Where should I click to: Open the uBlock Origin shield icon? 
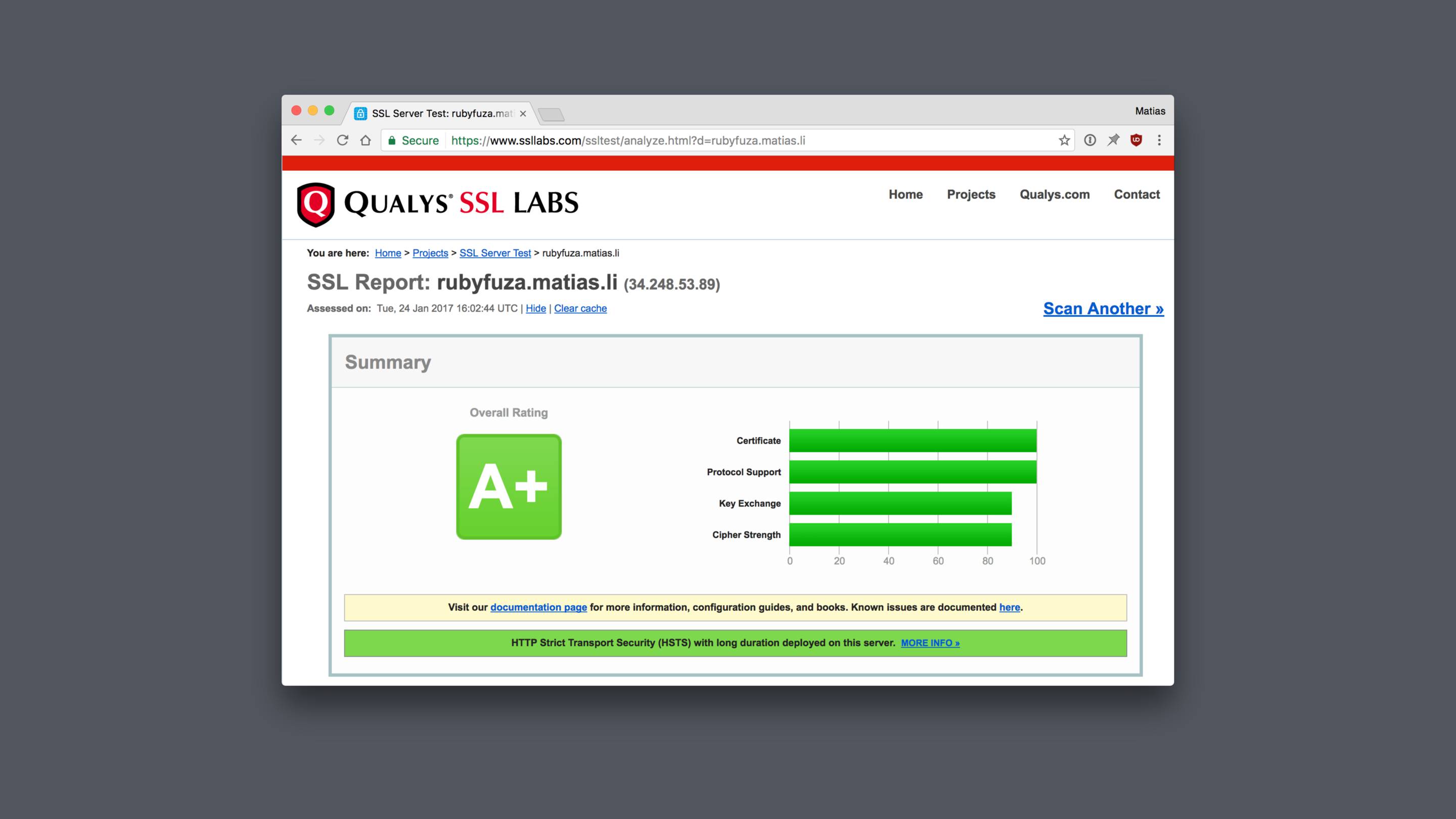(x=1136, y=140)
